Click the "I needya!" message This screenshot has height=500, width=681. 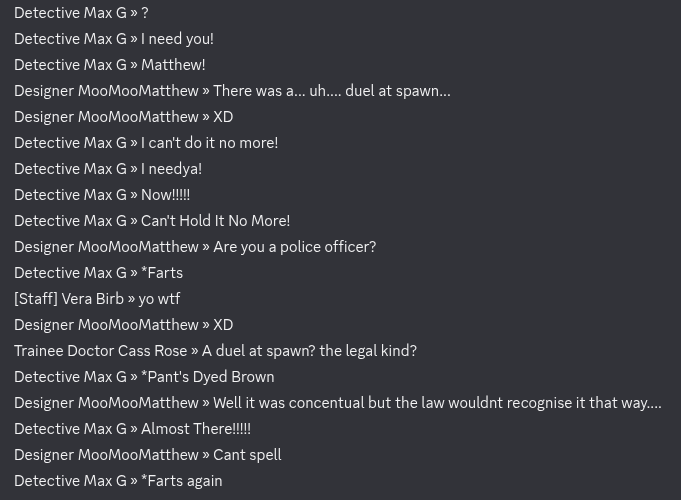(171, 169)
